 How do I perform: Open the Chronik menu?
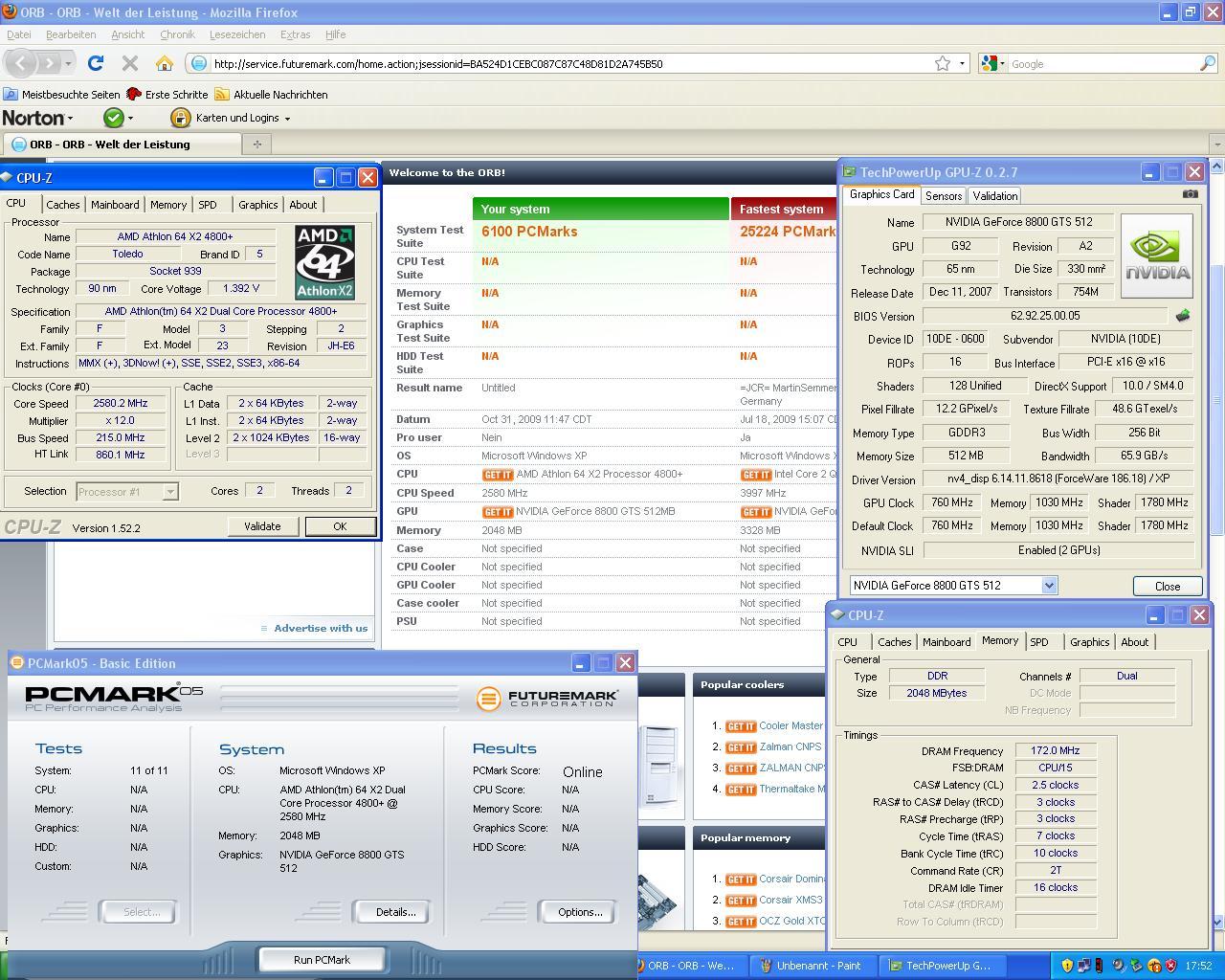177,34
